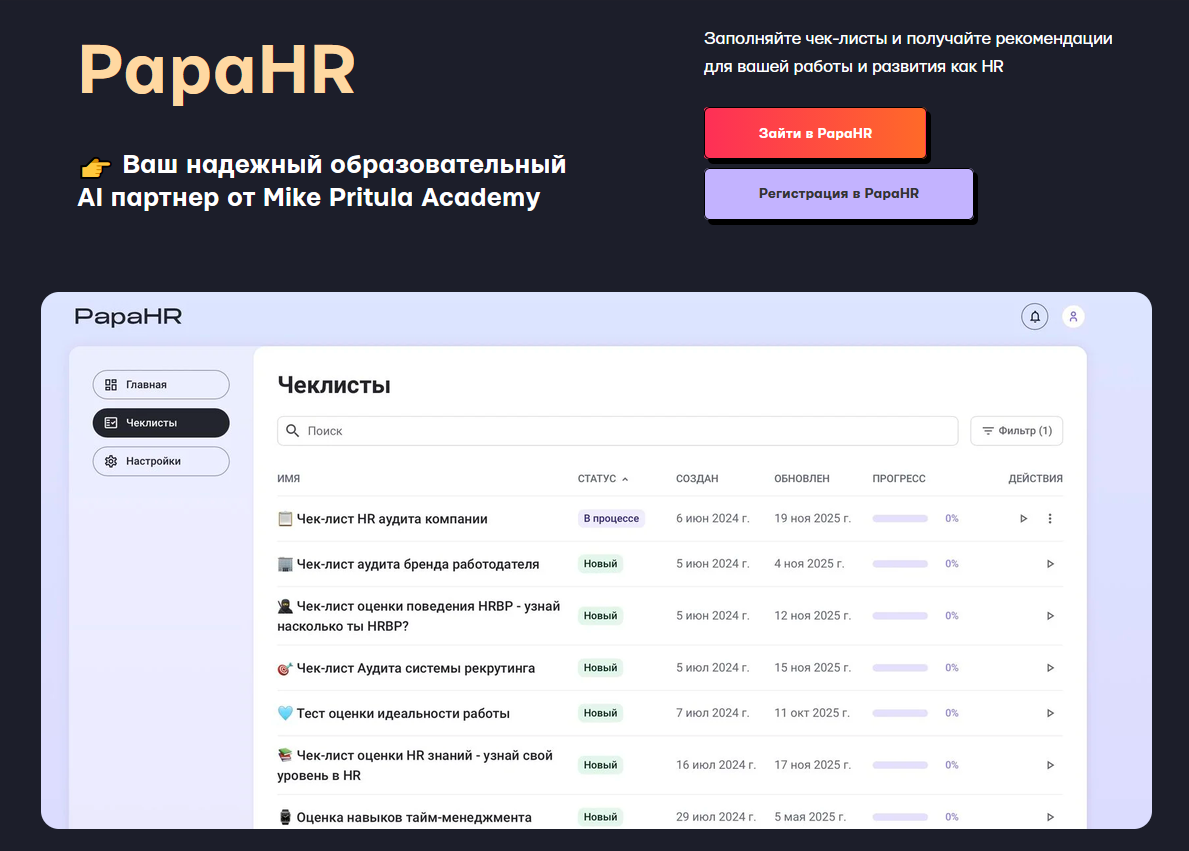Click the target emoji beside системы рекрутинга
The height and width of the screenshot is (851, 1189).
point(285,668)
